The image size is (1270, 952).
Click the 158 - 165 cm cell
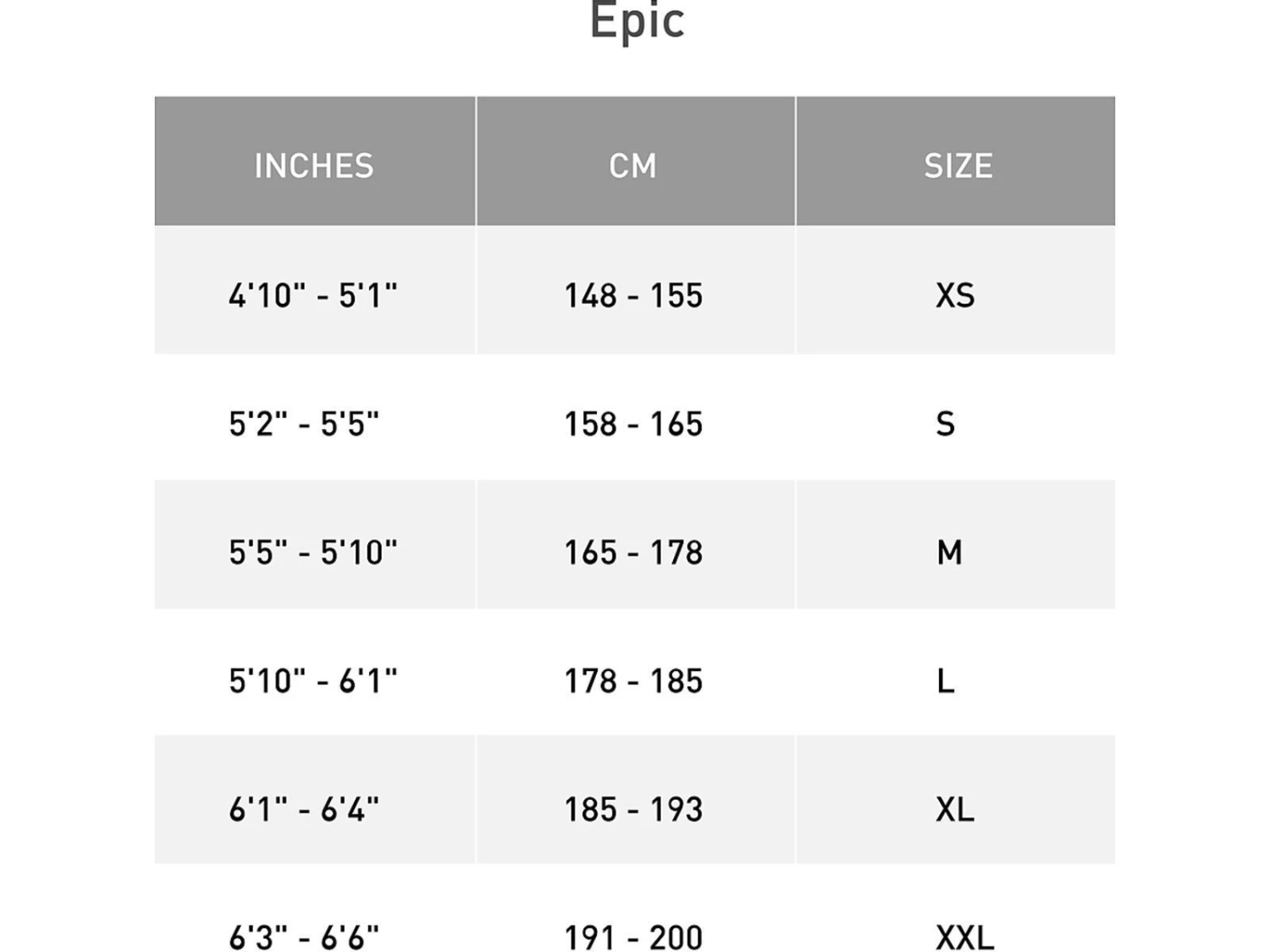pyautogui.click(x=633, y=423)
